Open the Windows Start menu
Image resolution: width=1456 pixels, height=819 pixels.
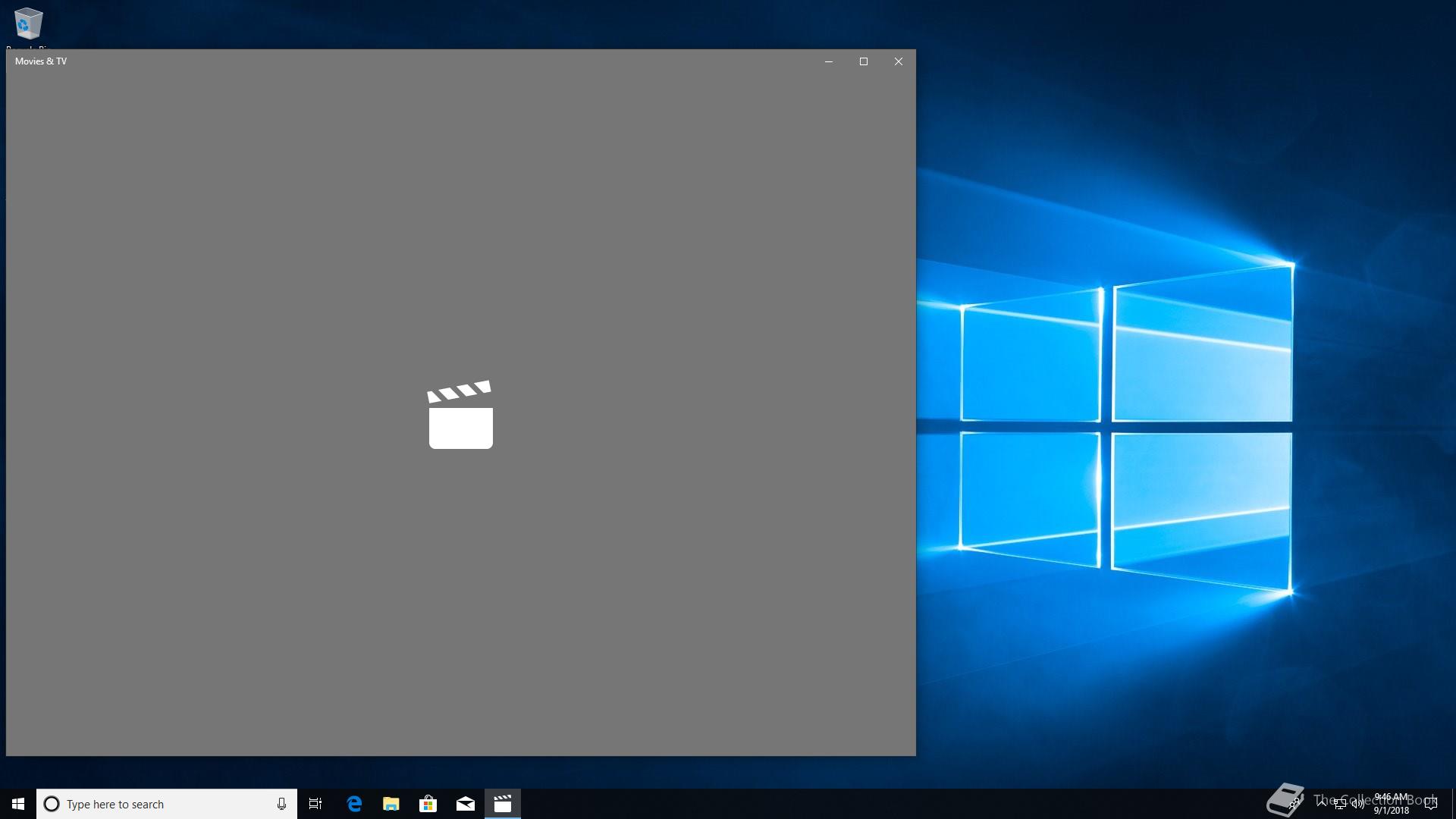(18, 804)
